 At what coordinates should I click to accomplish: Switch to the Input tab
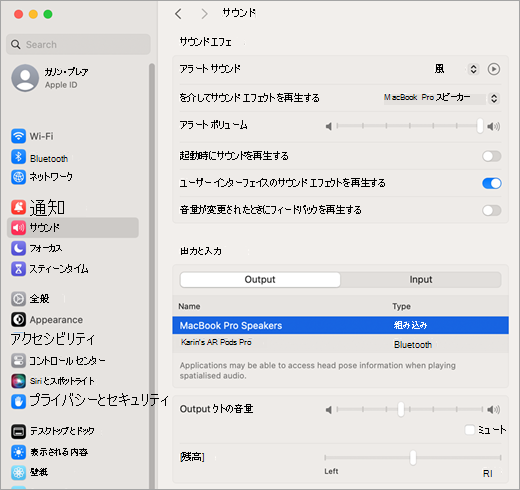(421, 279)
